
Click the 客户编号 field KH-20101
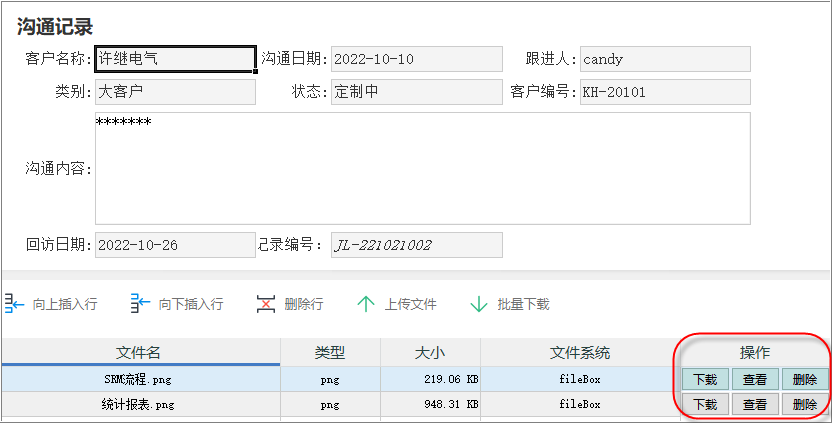[x=665, y=92]
